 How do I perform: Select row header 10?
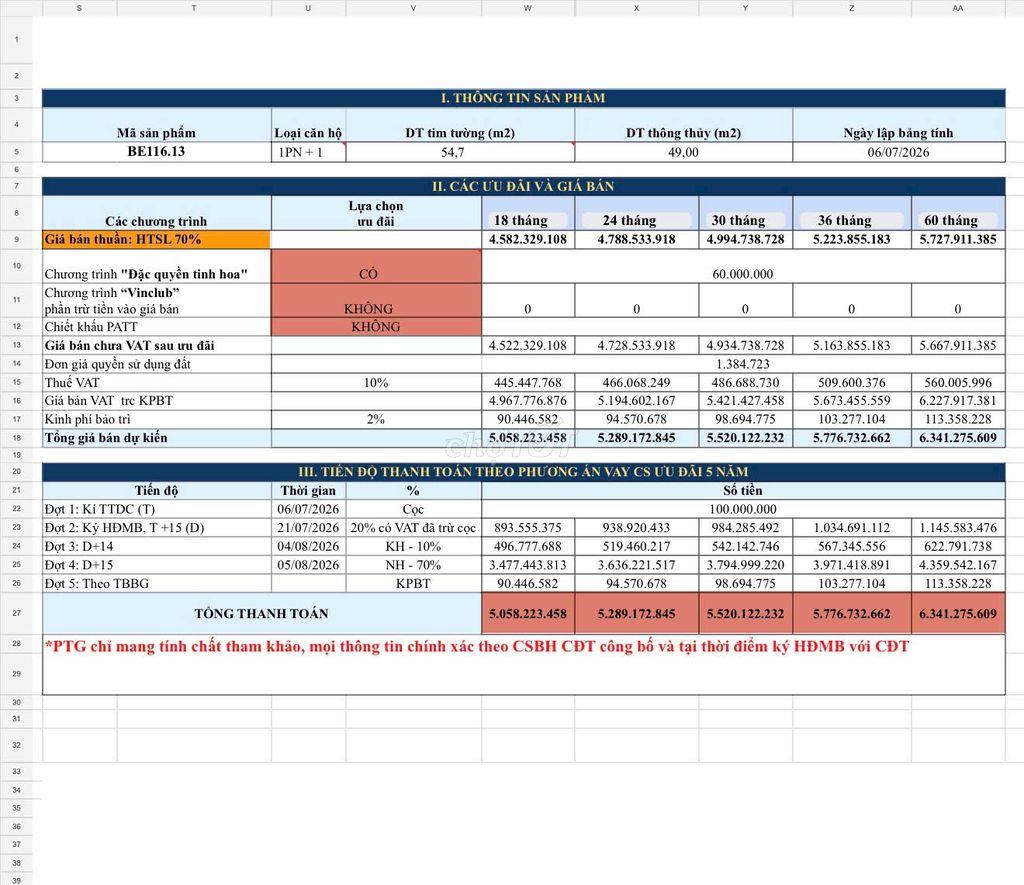click(16, 266)
